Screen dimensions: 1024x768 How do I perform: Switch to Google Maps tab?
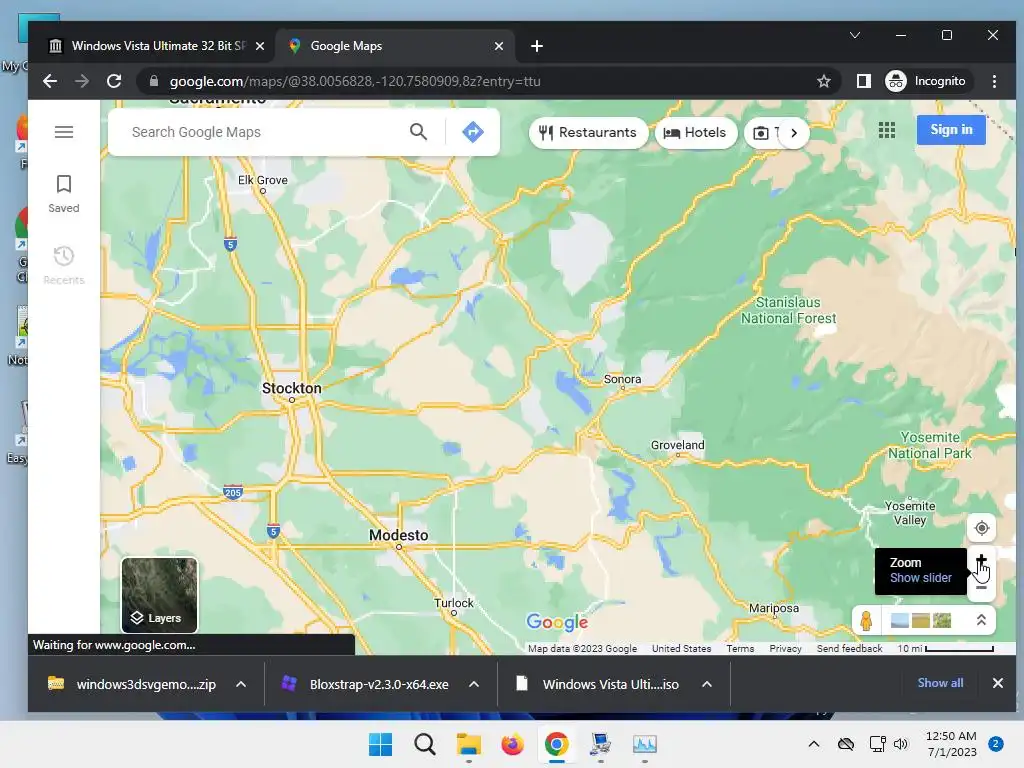click(395, 46)
